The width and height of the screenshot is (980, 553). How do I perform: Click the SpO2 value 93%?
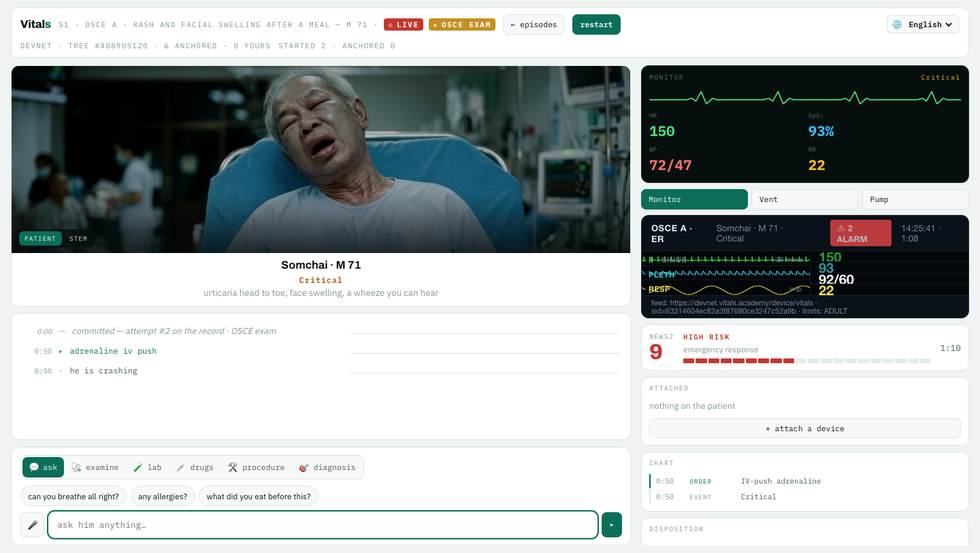point(821,131)
